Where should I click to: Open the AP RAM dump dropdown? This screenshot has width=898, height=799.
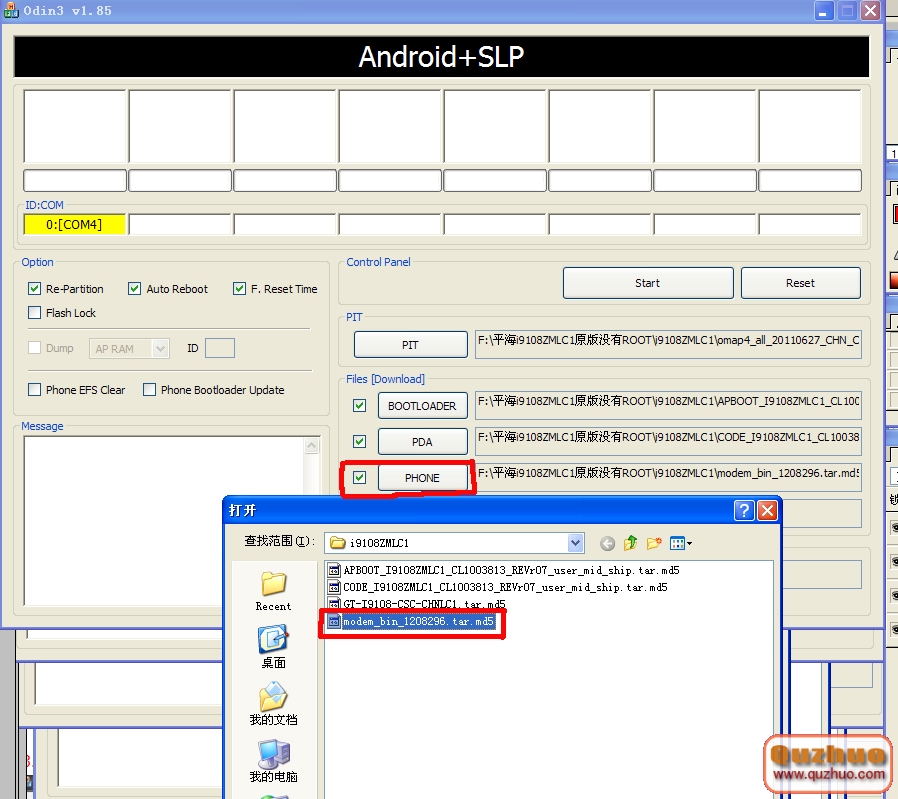coord(160,348)
